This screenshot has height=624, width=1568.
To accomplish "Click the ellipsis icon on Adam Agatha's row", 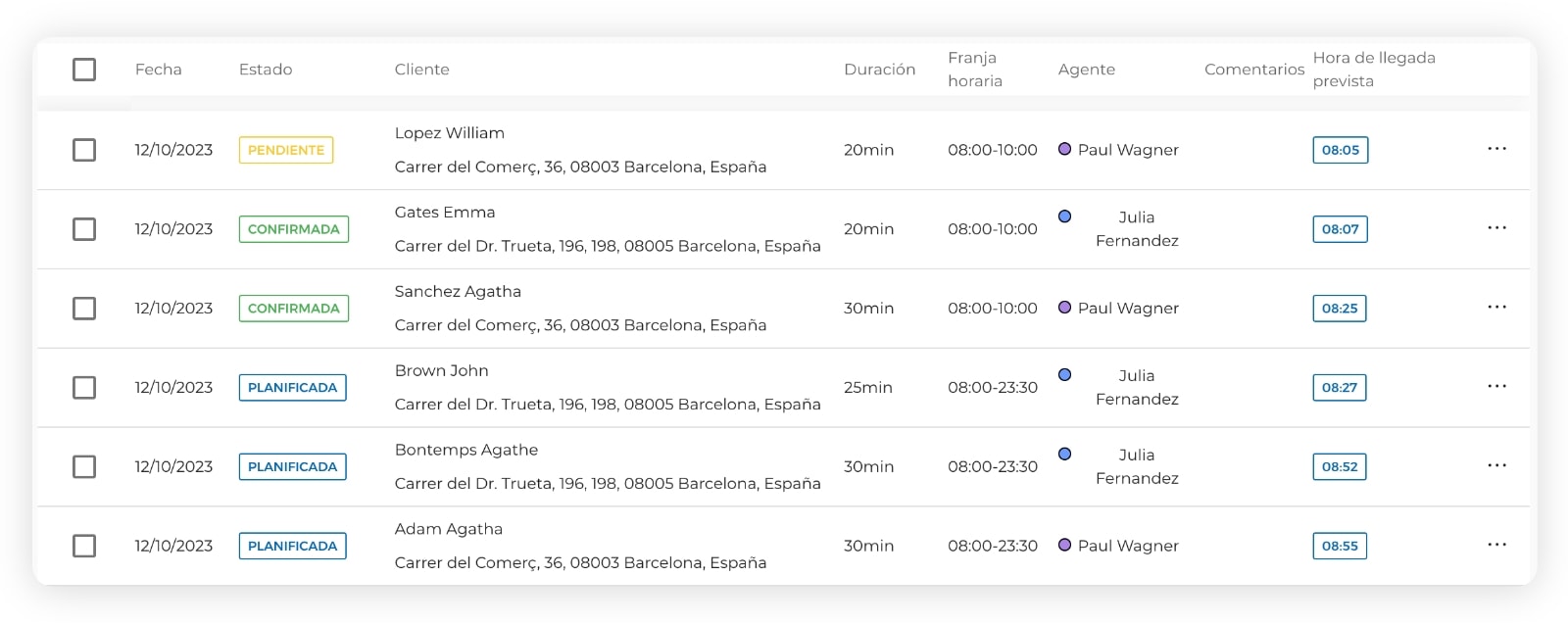I will tap(1496, 546).
